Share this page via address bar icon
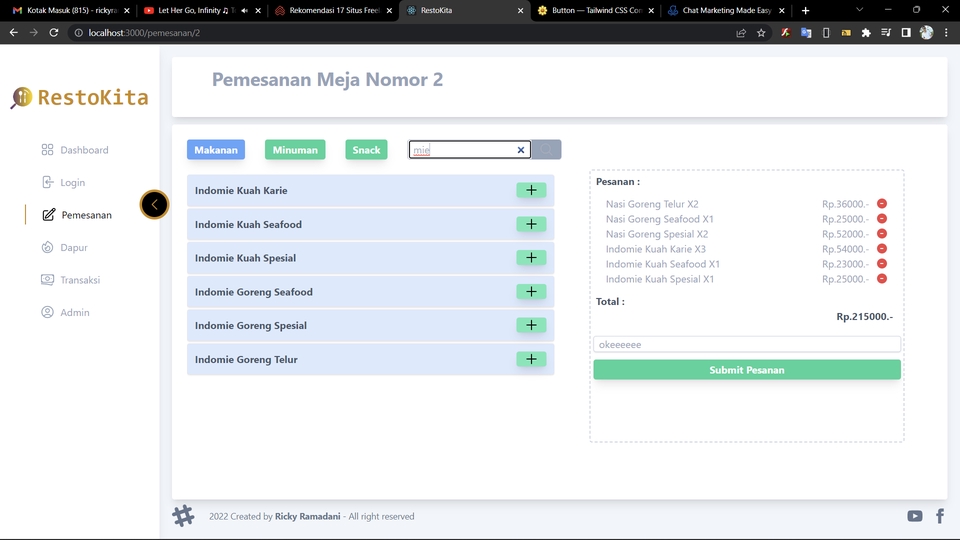Screen dimensions: 960x540 (741, 33)
